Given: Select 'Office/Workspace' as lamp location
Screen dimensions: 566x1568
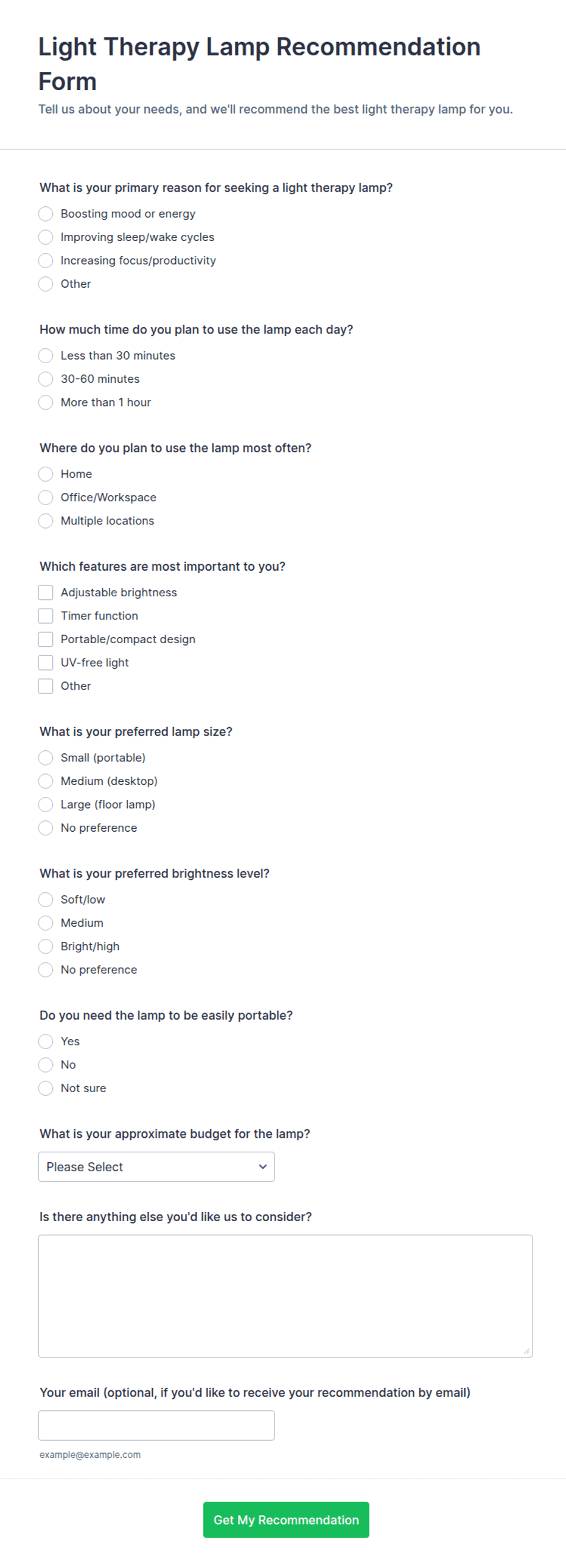Looking at the screenshot, I should (x=46, y=497).
